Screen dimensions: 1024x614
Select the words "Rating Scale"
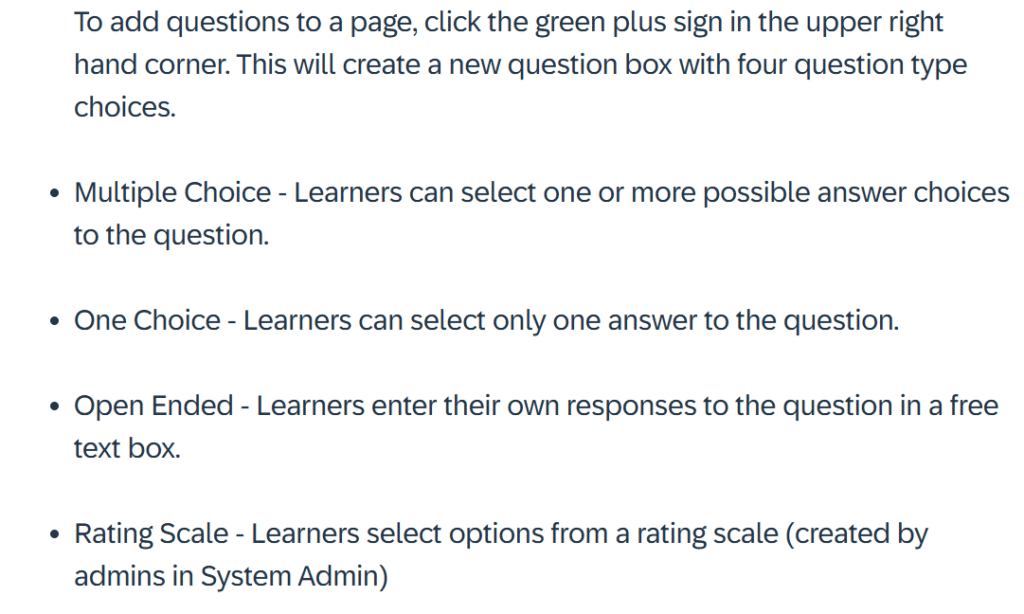click(151, 534)
